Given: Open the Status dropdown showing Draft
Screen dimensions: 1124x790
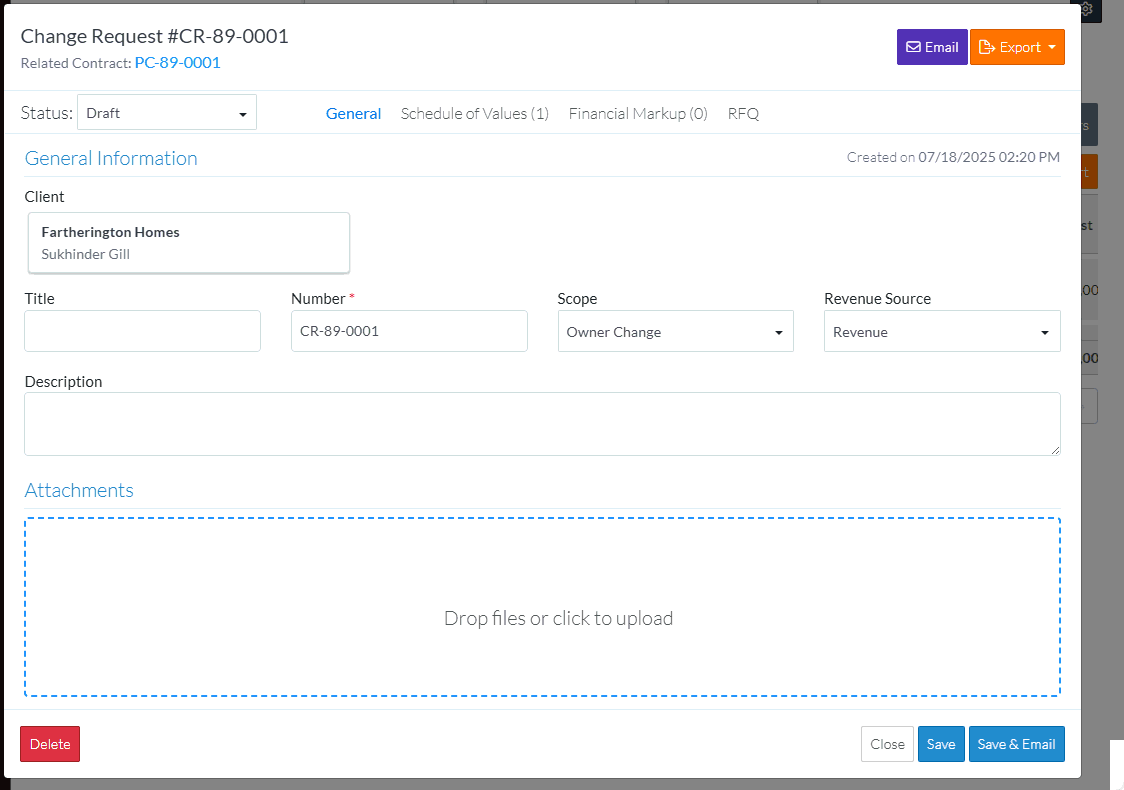Looking at the screenshot, I should tap(167, 113).
